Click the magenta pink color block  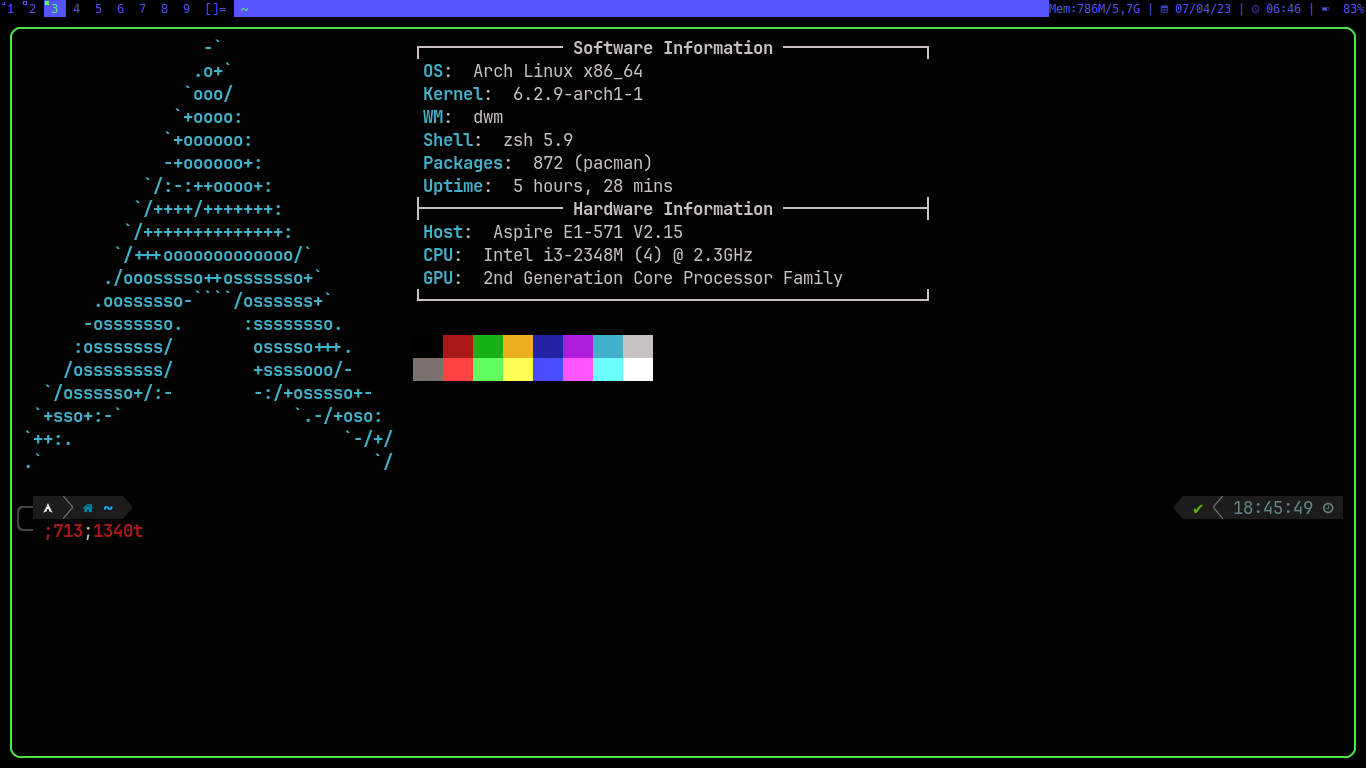coord(578,369)
